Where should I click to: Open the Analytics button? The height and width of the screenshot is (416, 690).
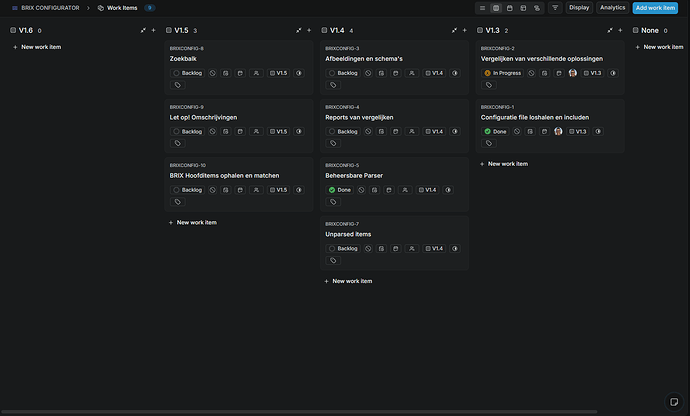[x=612, y=7]
